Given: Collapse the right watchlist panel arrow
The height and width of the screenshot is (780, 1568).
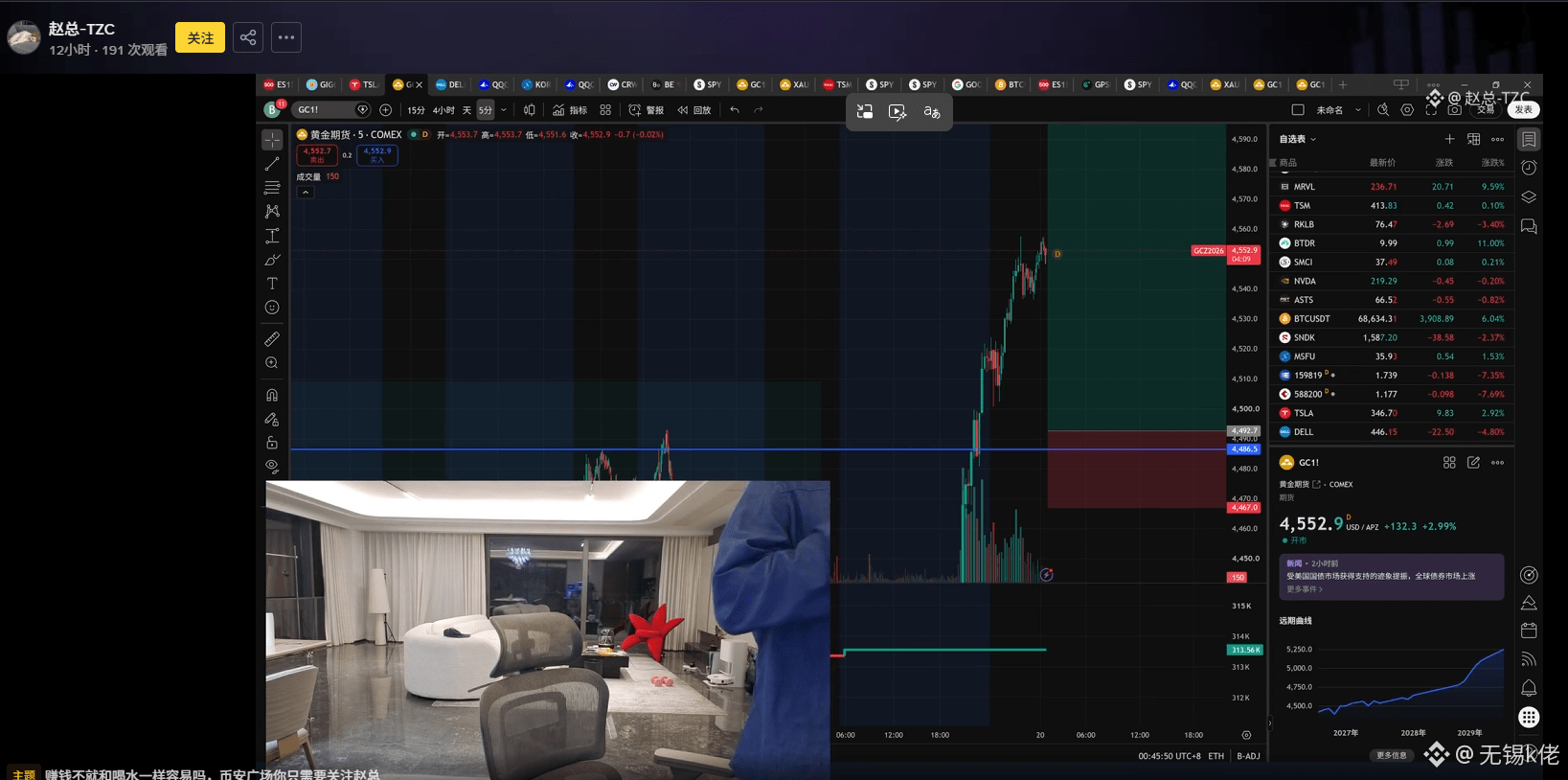Looking at the screenshot, I should [x=1270, y=723].
